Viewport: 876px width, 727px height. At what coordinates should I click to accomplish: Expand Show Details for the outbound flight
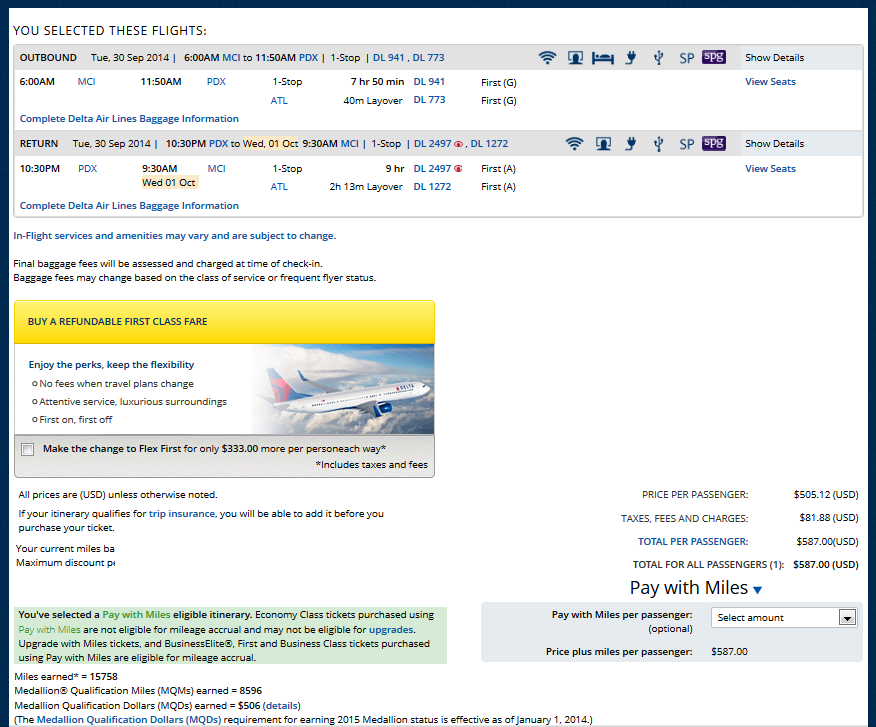pos(774,58)
